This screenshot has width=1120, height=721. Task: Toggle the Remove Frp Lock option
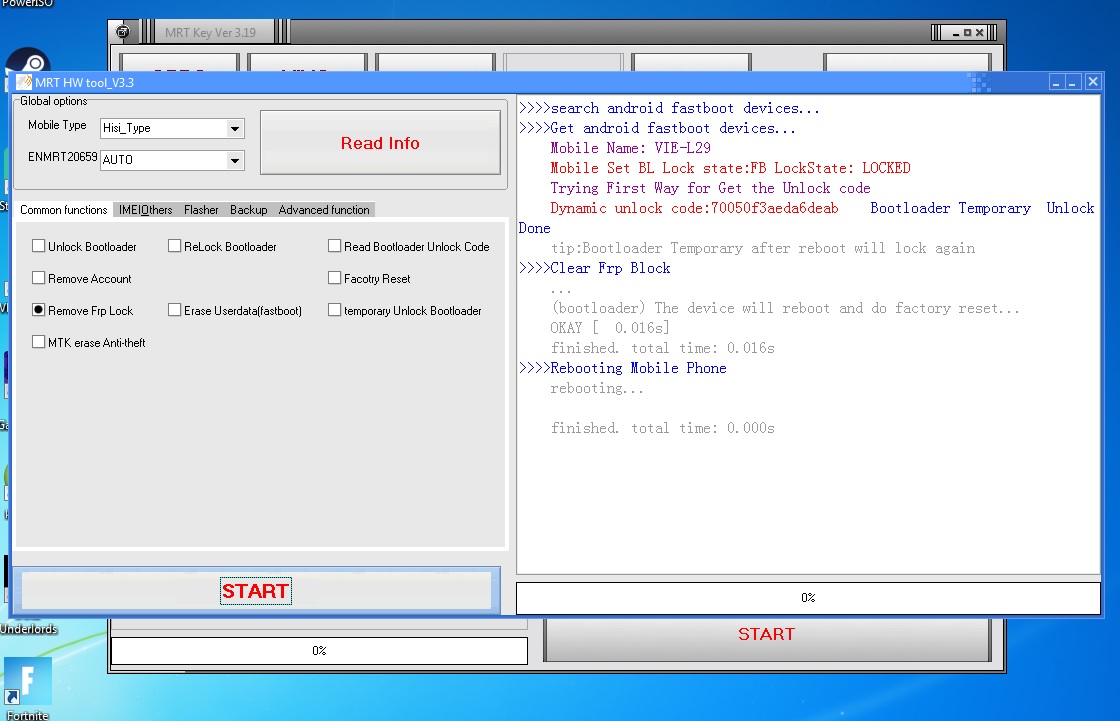[39, 310]
